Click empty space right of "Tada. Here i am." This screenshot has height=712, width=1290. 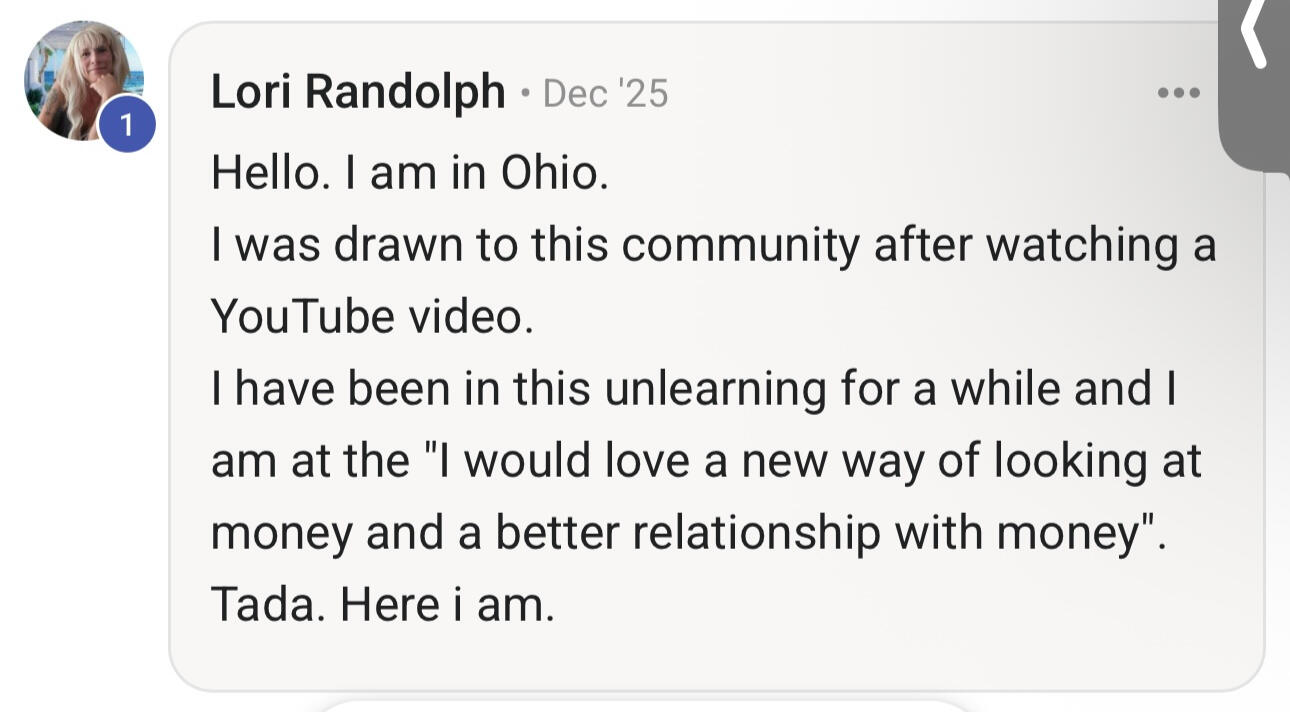coord(900,604)
